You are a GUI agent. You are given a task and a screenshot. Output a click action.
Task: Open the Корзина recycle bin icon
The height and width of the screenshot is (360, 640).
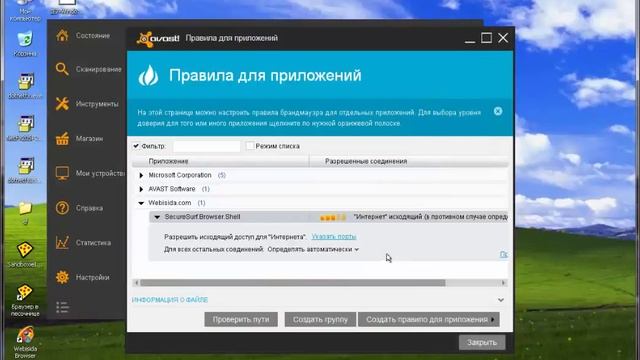[25, 43]
